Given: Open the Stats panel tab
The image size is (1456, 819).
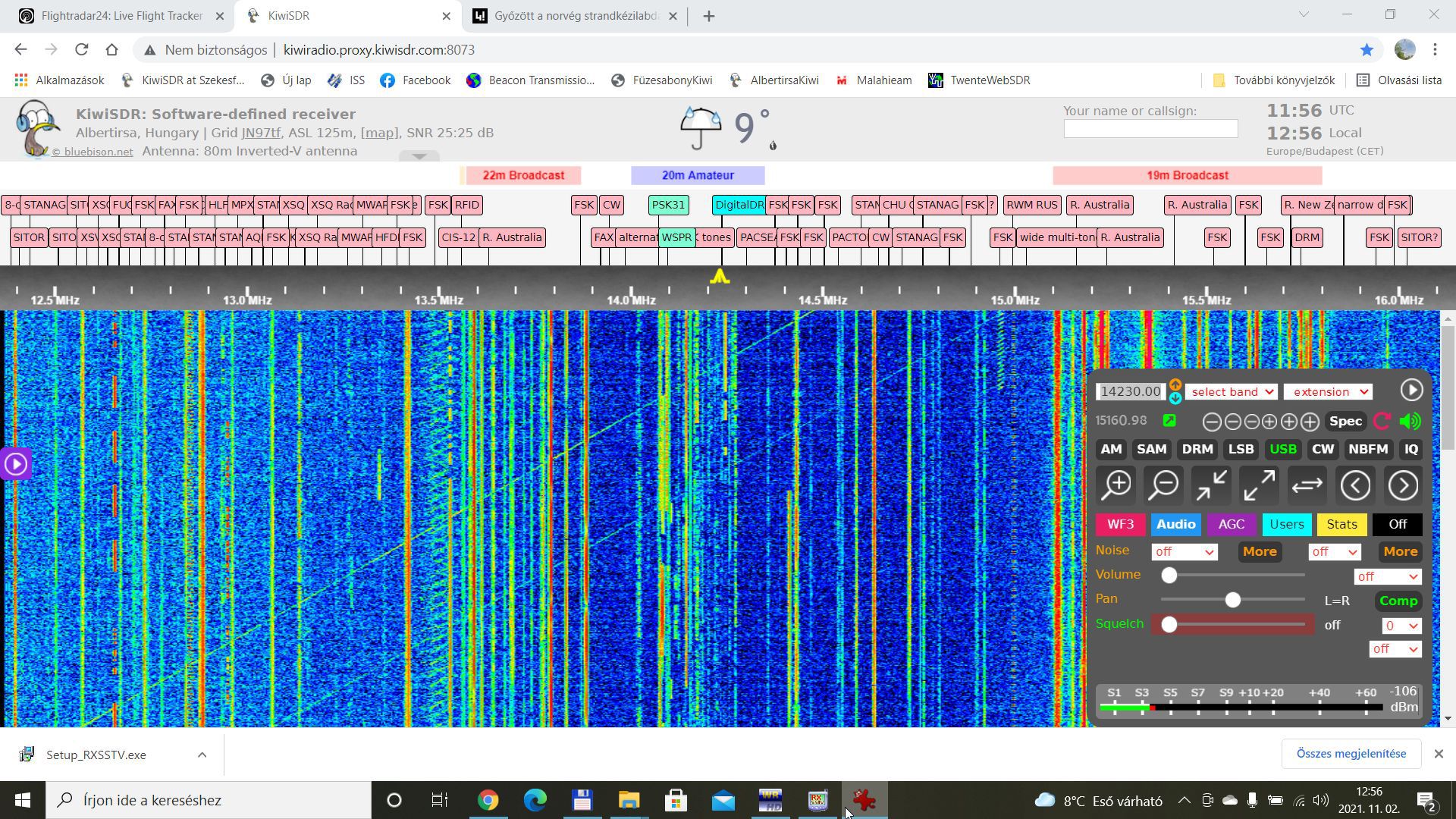Looking at the screenshot, I should (x=1341, y=524).
